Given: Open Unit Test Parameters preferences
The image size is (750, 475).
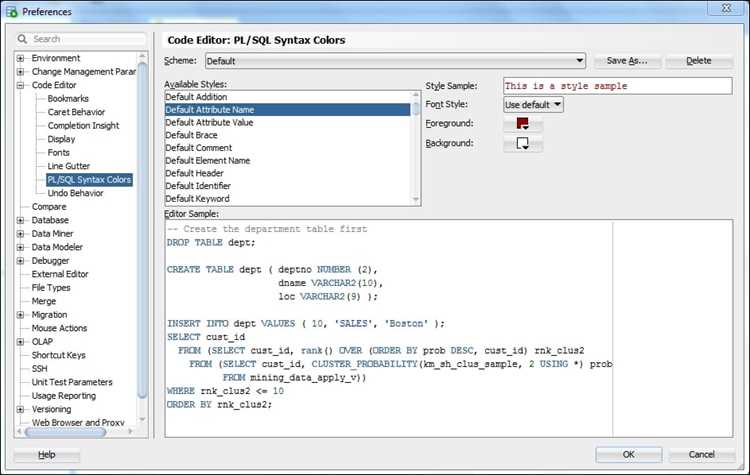Looking at the screenshot, I should point(72,382).
